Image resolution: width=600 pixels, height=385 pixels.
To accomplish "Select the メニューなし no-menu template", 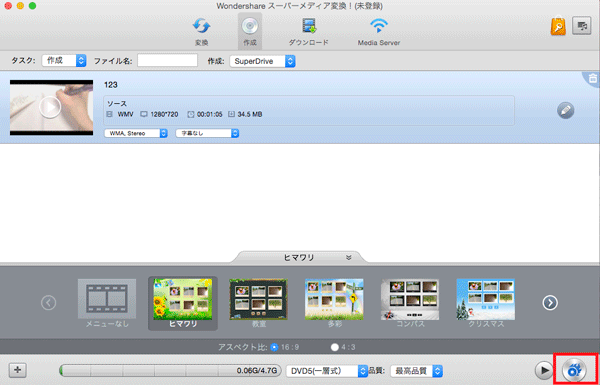I will point(107,303).
